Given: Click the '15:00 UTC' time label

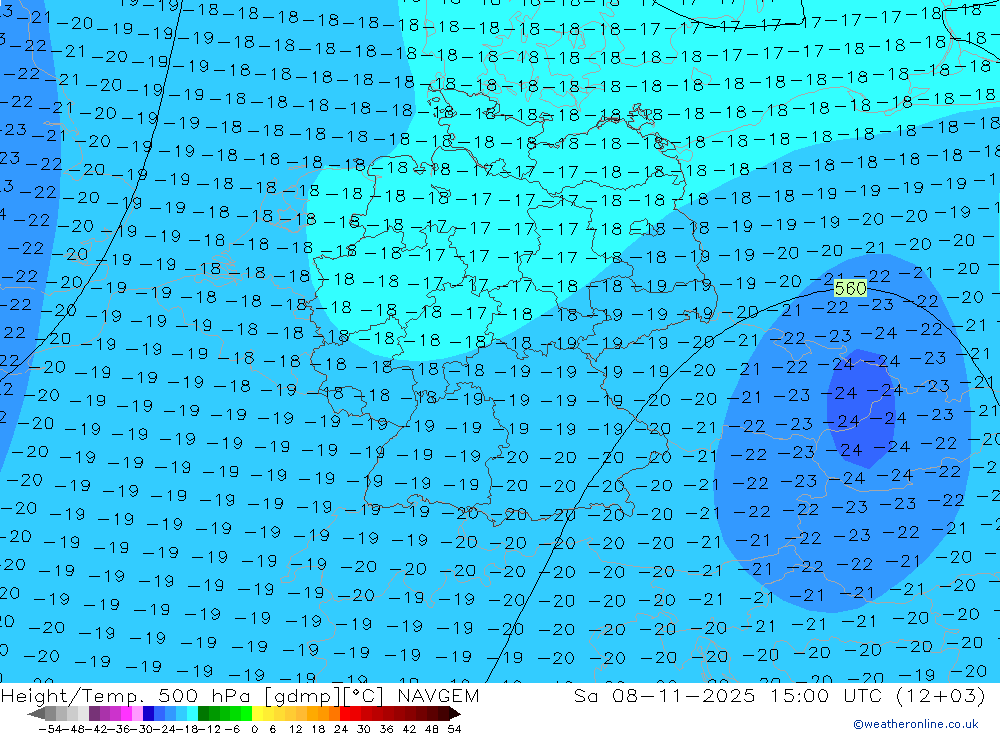Looking at the screenshot, I should (827, 695).
